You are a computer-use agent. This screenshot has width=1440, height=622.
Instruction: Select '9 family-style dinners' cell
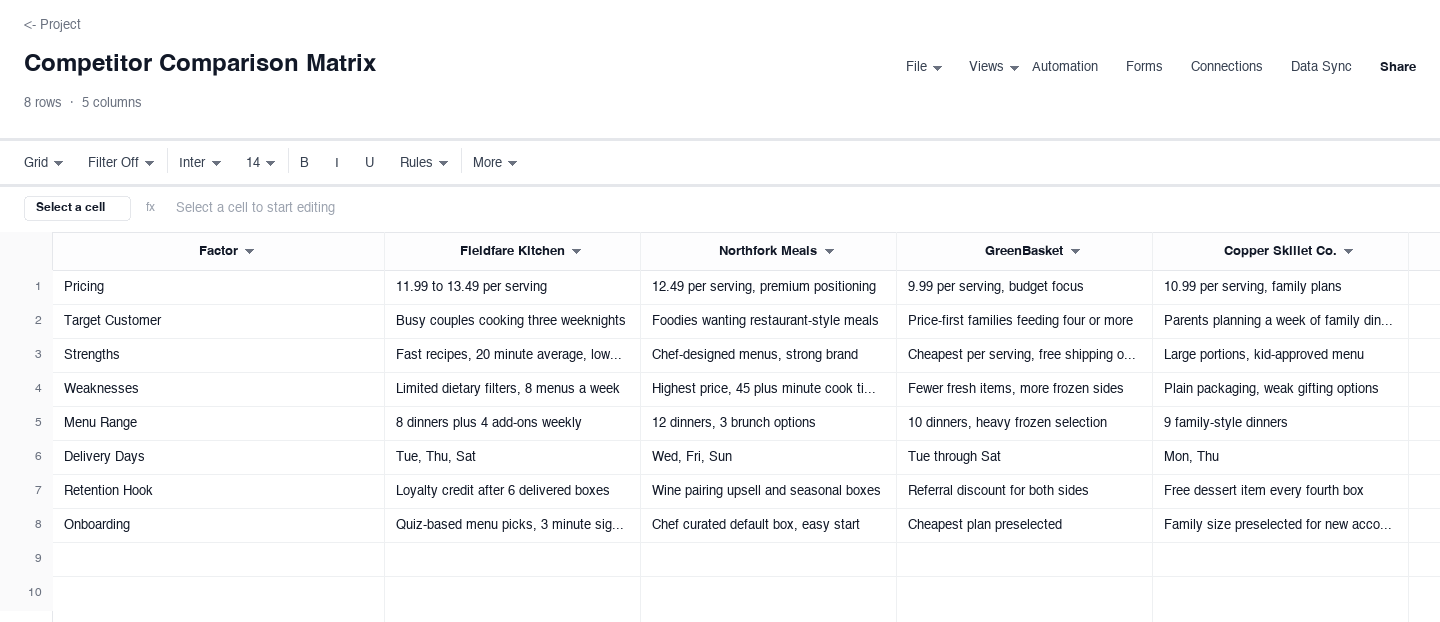1280,423
